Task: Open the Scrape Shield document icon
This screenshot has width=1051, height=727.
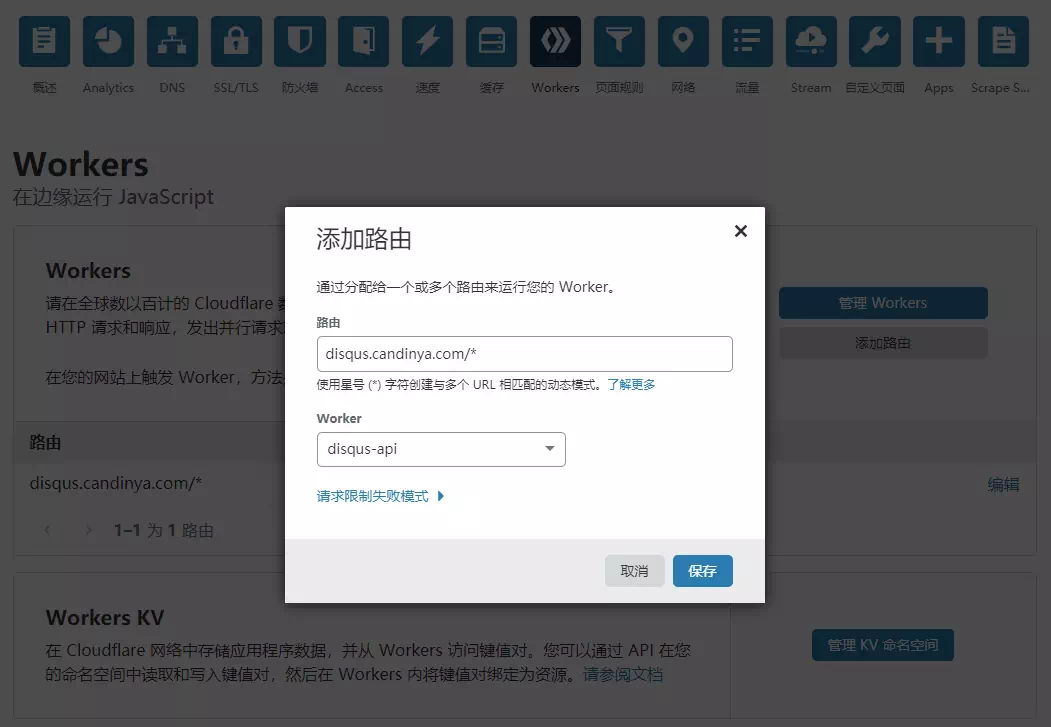Action: coord(1003,42)
